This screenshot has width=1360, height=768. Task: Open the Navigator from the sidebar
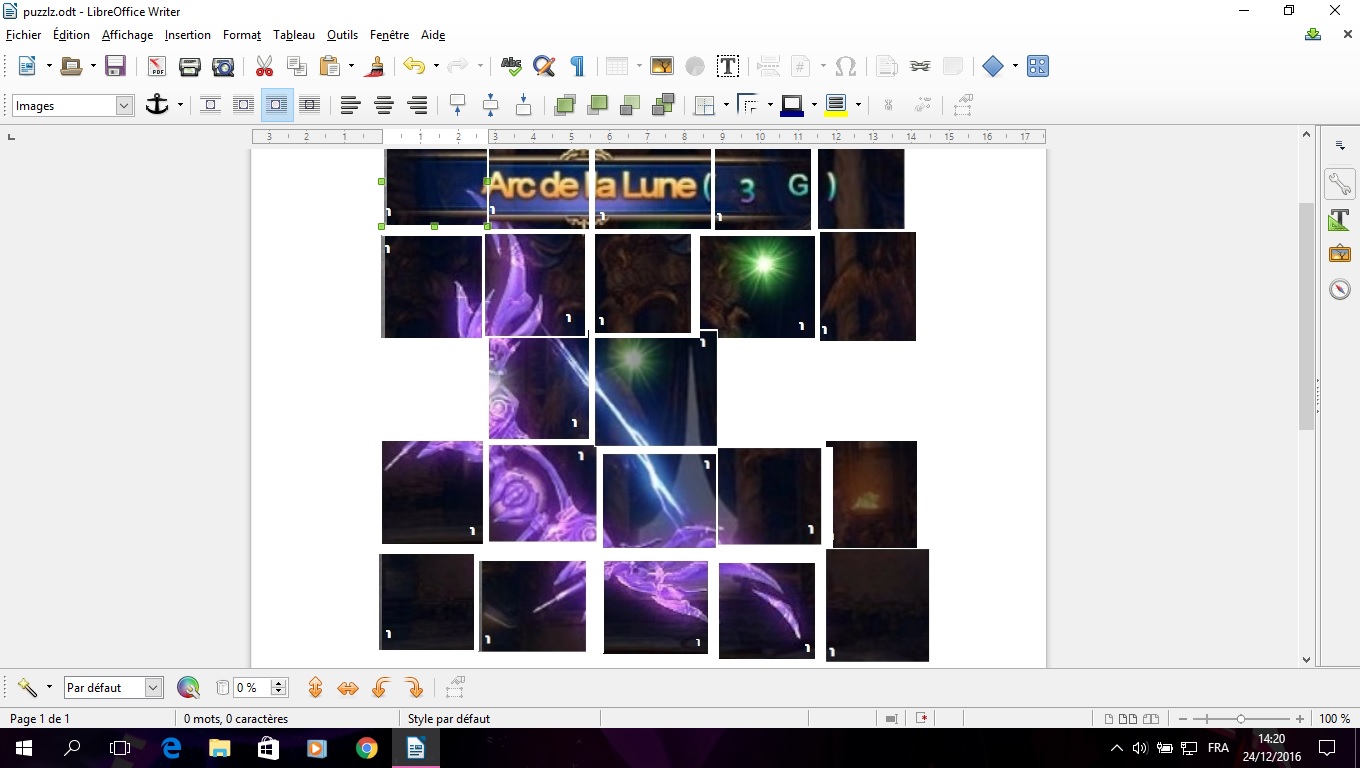pyautogui.click(x=1340, y=290)
